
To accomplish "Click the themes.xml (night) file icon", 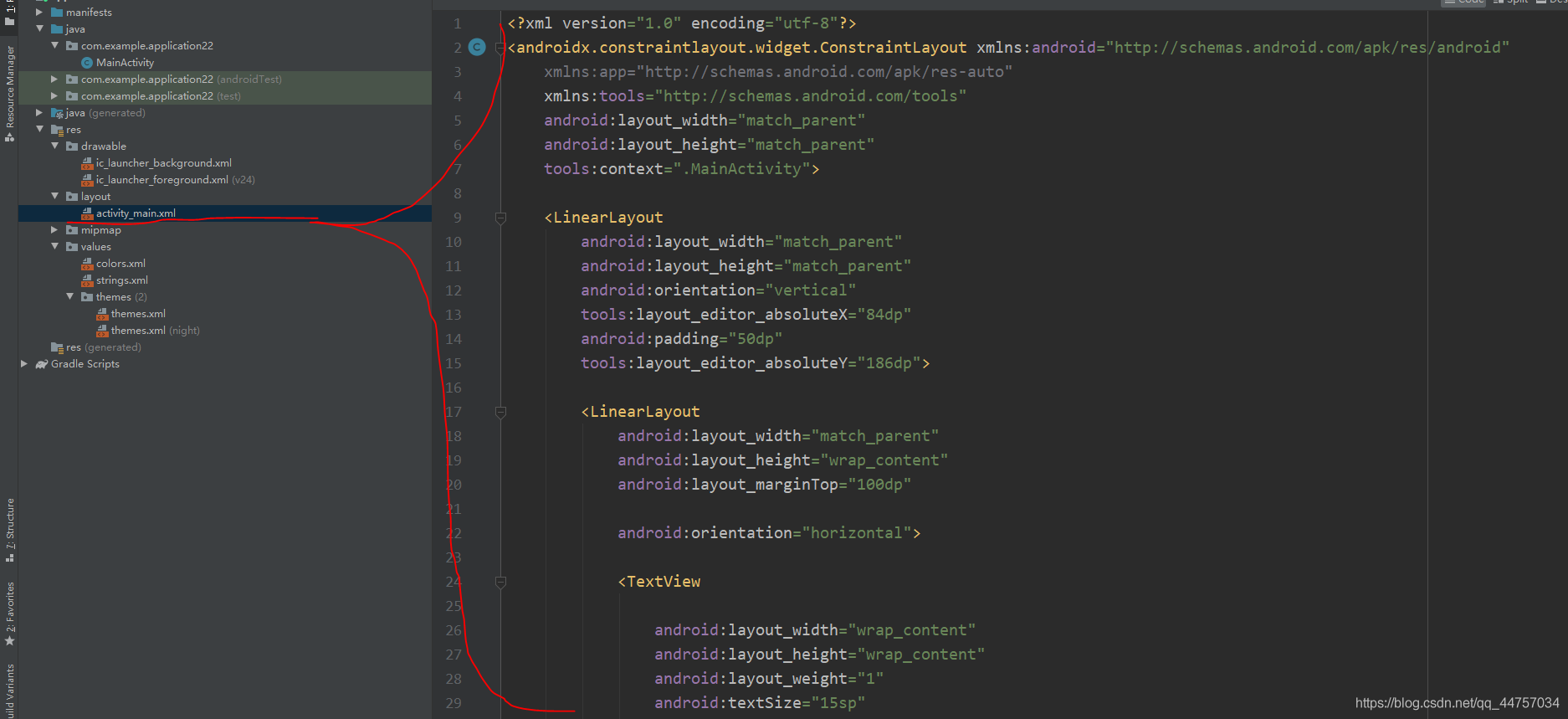I will [x=102, y=331].
